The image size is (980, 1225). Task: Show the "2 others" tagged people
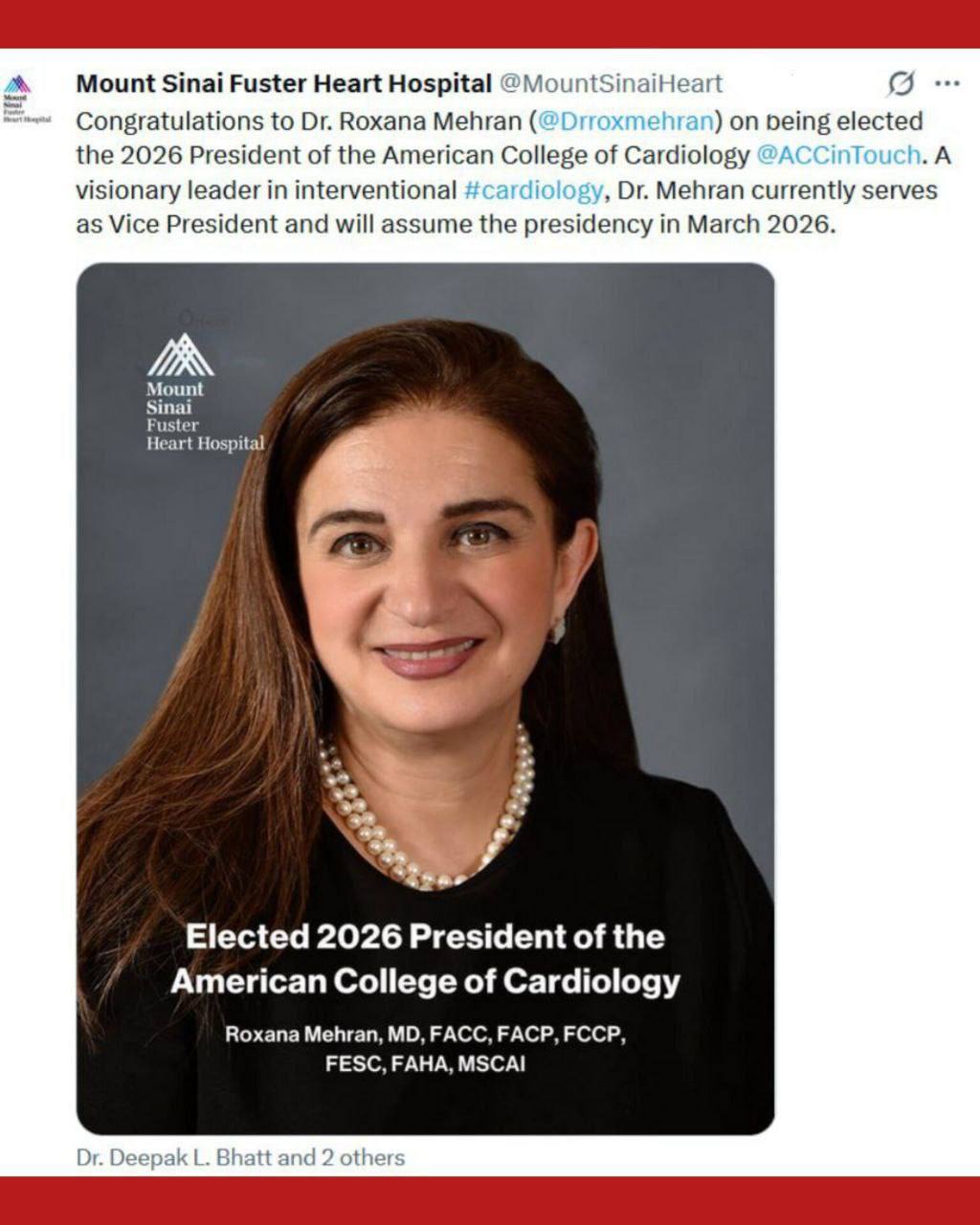[363, 1158]
